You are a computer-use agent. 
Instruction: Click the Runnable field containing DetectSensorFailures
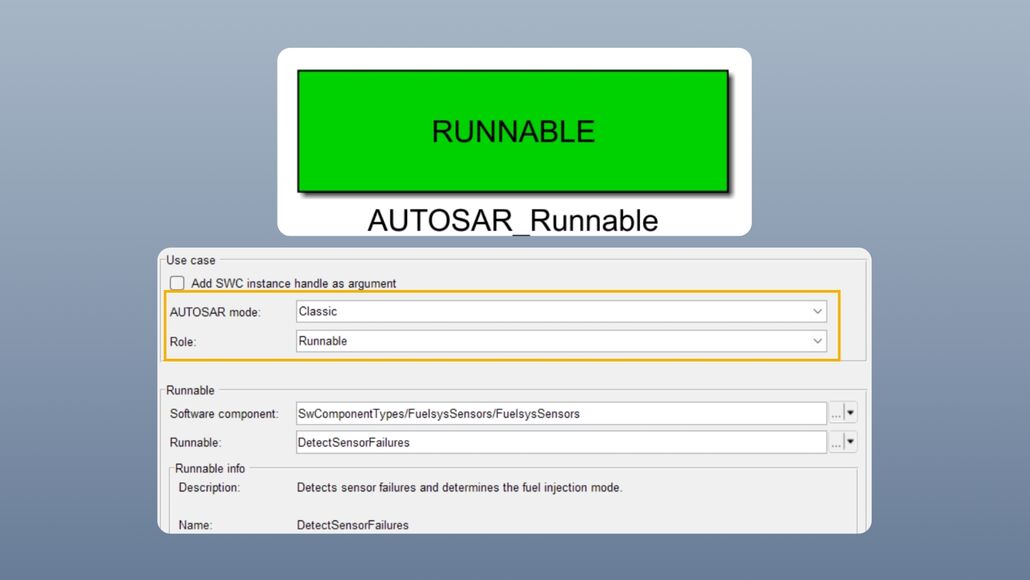561,442
